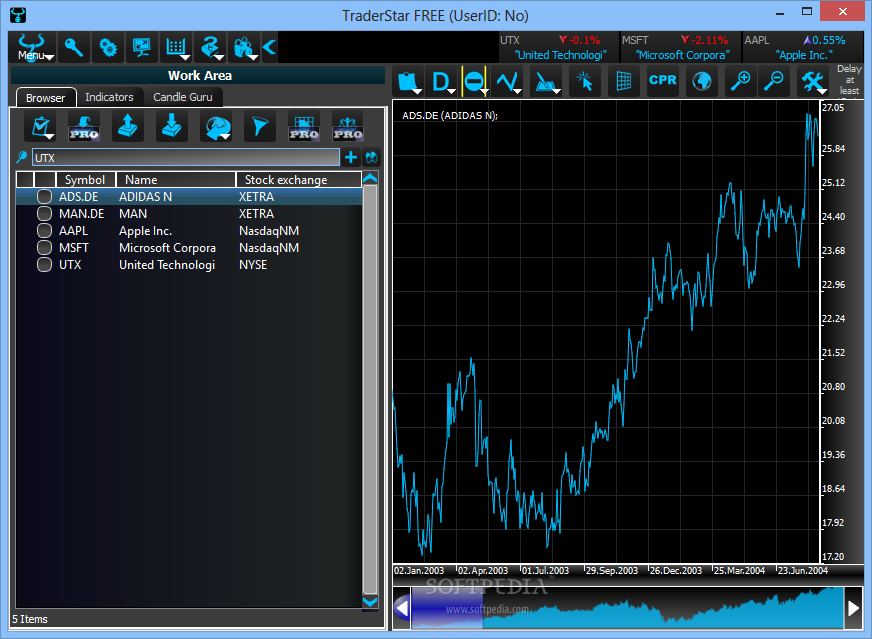Click the ADS.DE (ADIDAS N) chart label
872x639 pixels.
pos(450,116)
